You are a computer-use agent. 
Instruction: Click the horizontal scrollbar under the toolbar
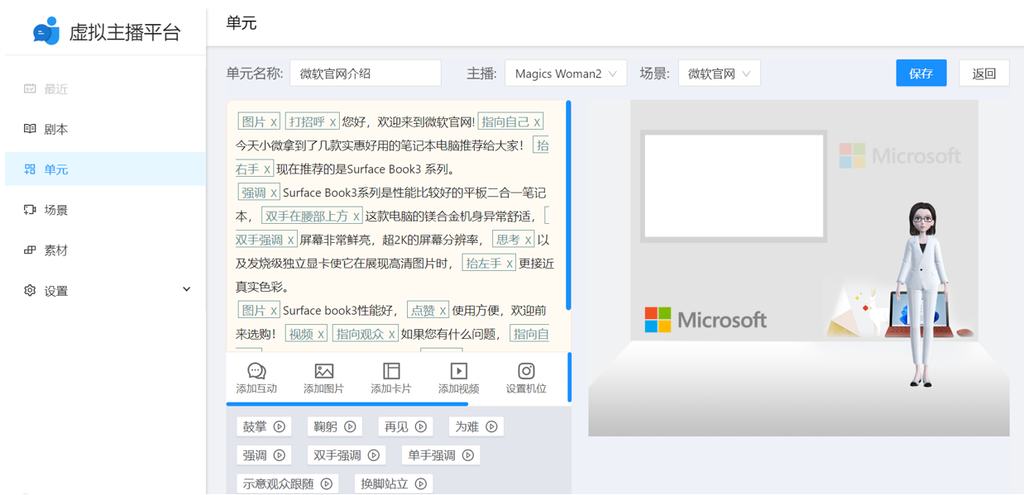pyautogui.click(x=347, y=404)
